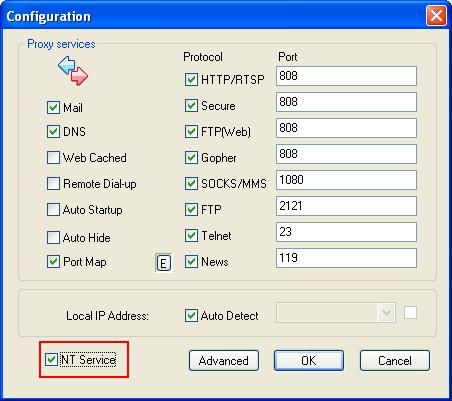This screenshot has width=452, height=401.
Task: Click the Telnet port field showing 23
Action: [346, 232]
